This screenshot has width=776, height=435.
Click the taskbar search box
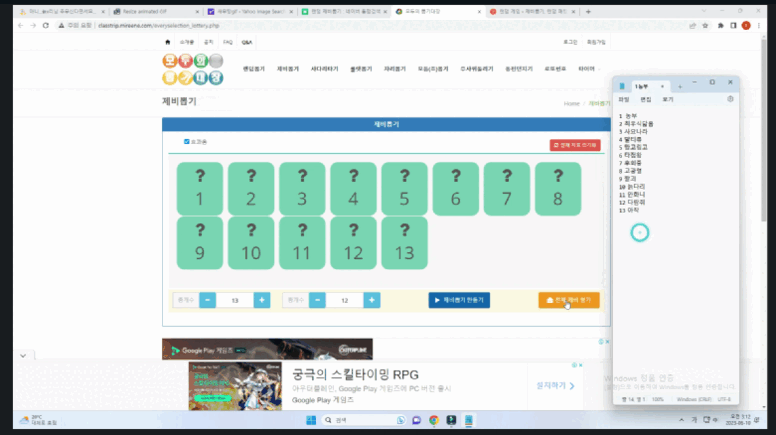click(365, 420)
